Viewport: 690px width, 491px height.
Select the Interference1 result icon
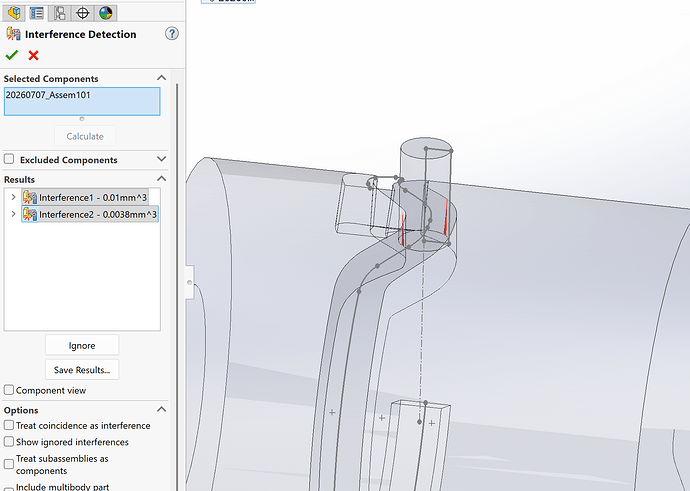point(29,198)
